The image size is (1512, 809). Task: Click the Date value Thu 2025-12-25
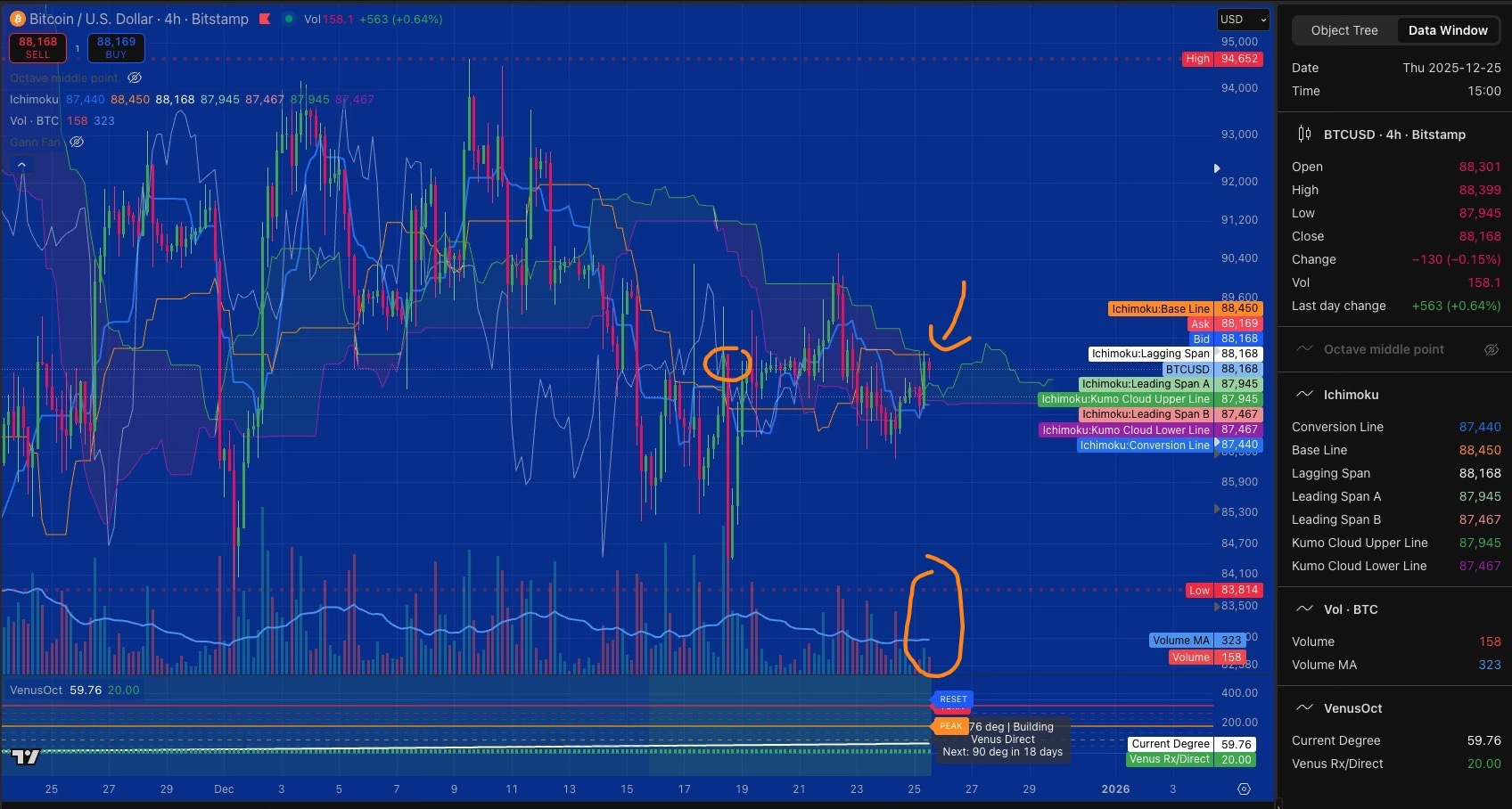tap(1451, 68)
